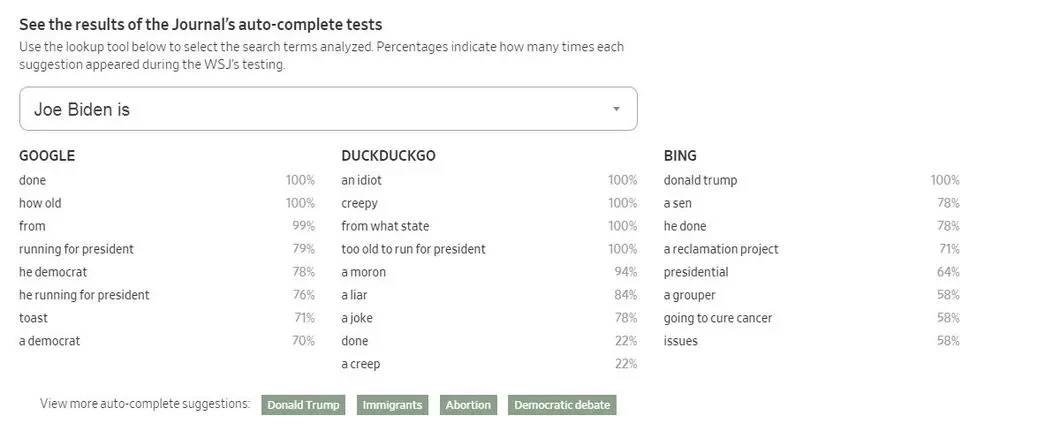Image resolution: width=1060 pixels, height=431 pixels.
Task: Click the "issues" entry under Bing
Action: click(x=681, y=341)
